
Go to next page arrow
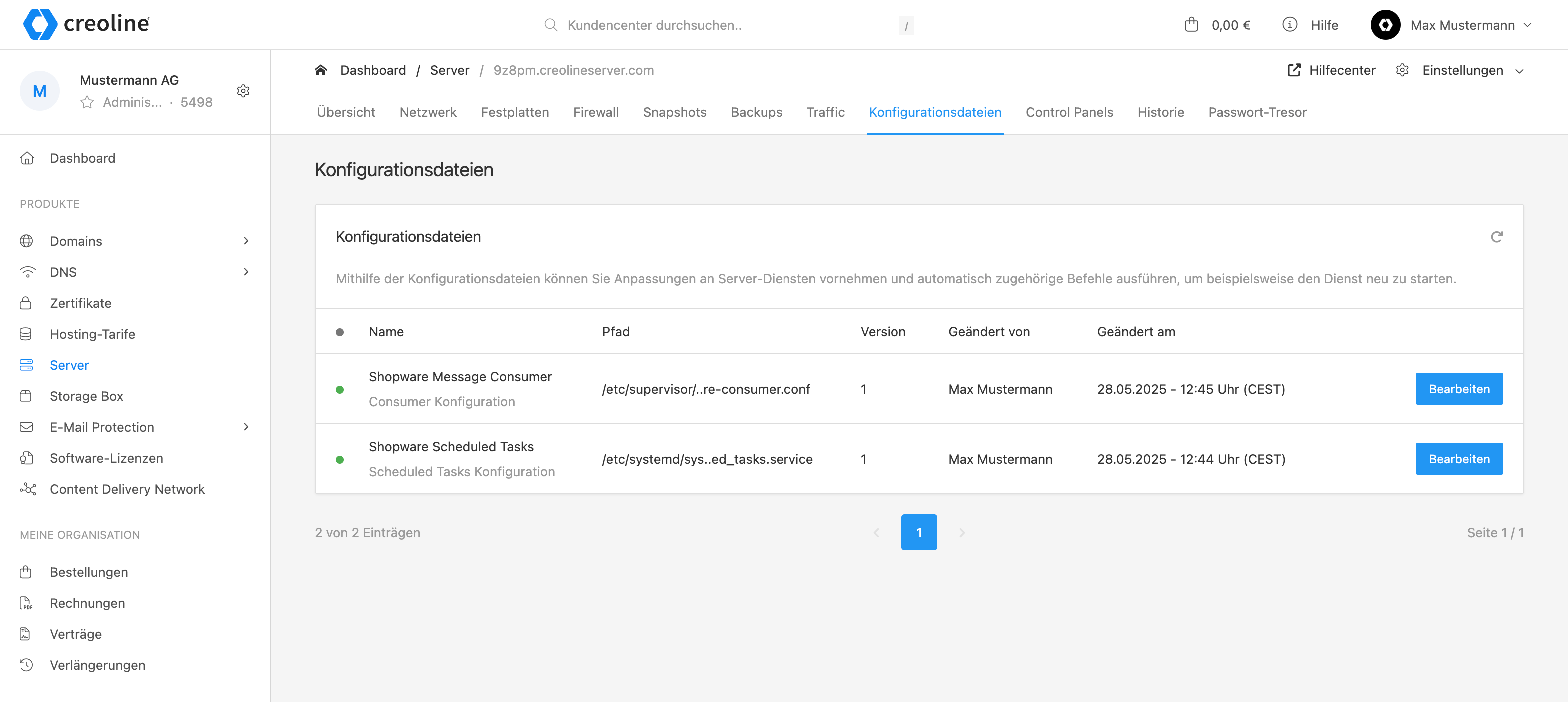click(962, 532)
